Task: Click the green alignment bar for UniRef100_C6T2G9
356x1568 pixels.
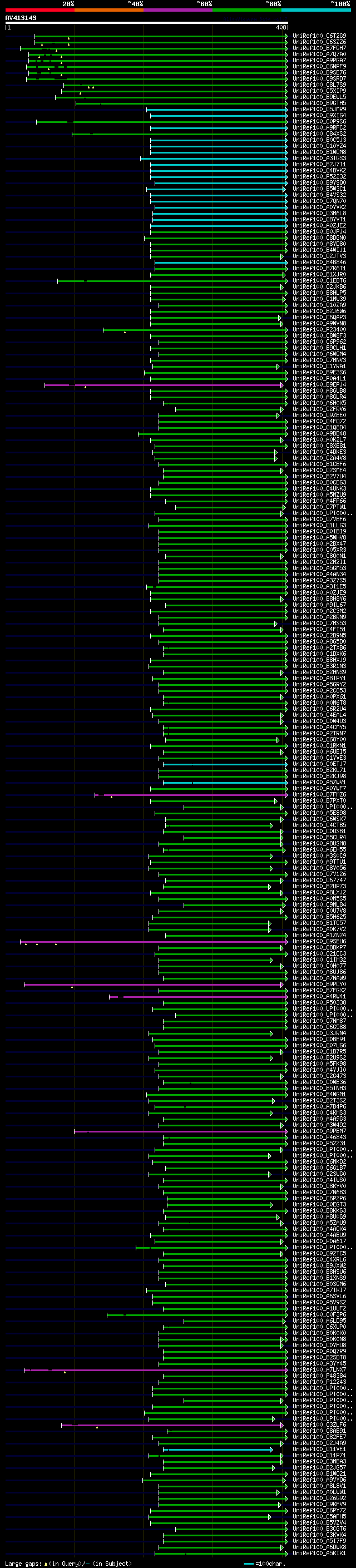Action: point(161,36)
